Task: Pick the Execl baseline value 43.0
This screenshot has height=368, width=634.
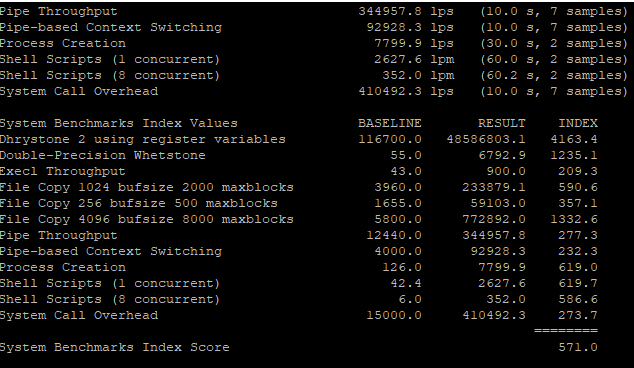Action: pyautogui.click(x=406, y=171)
